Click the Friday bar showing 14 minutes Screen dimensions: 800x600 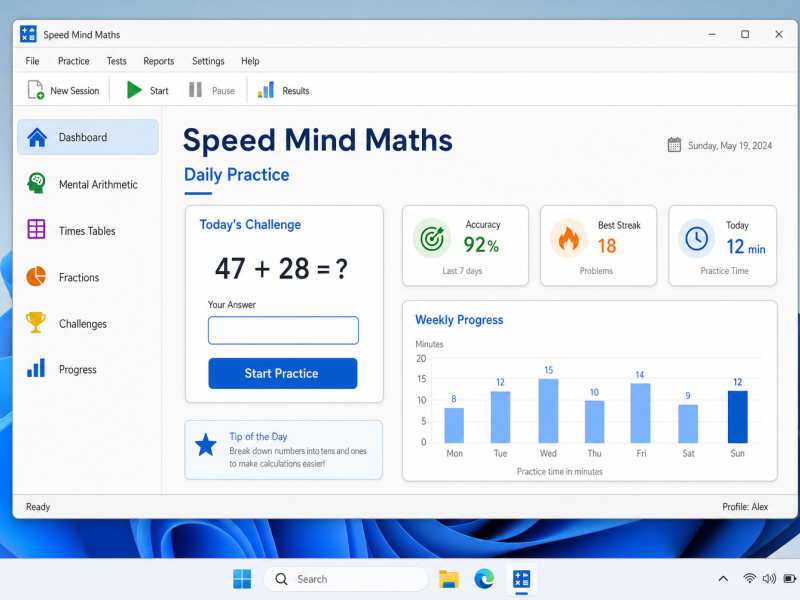pyautogui.click(x=640, y=413)
